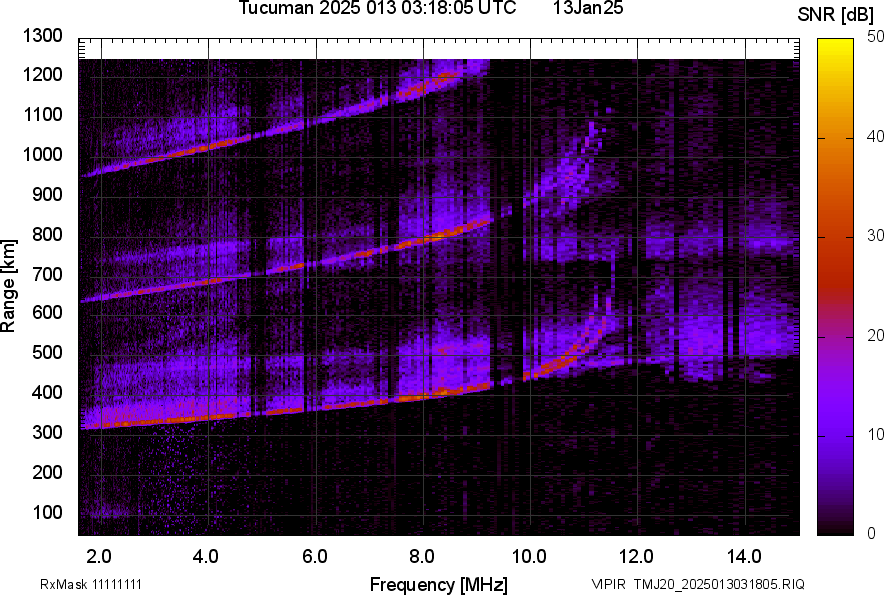Click the 'SNR [dB]' colorbar heading
The height and width of the screenshot is (595, 884).
click(839, 15)
